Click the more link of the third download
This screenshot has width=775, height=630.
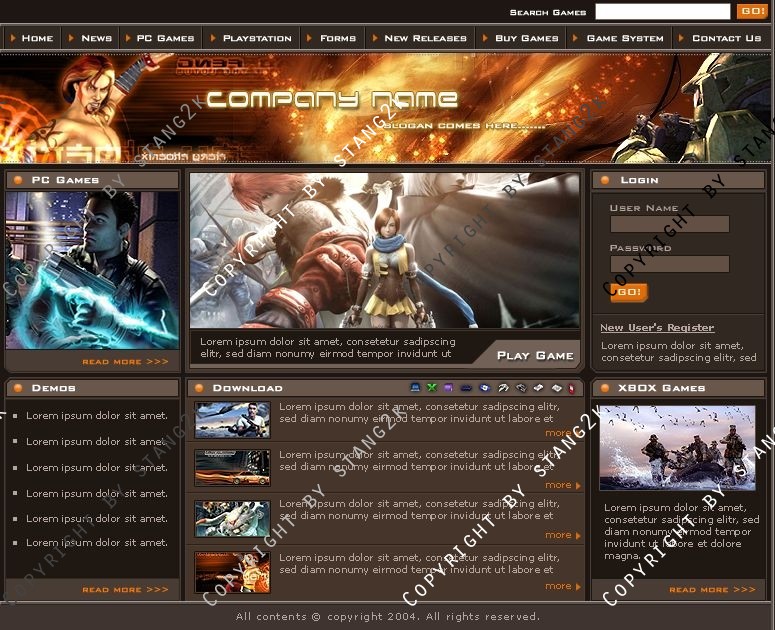click(562, 535)
